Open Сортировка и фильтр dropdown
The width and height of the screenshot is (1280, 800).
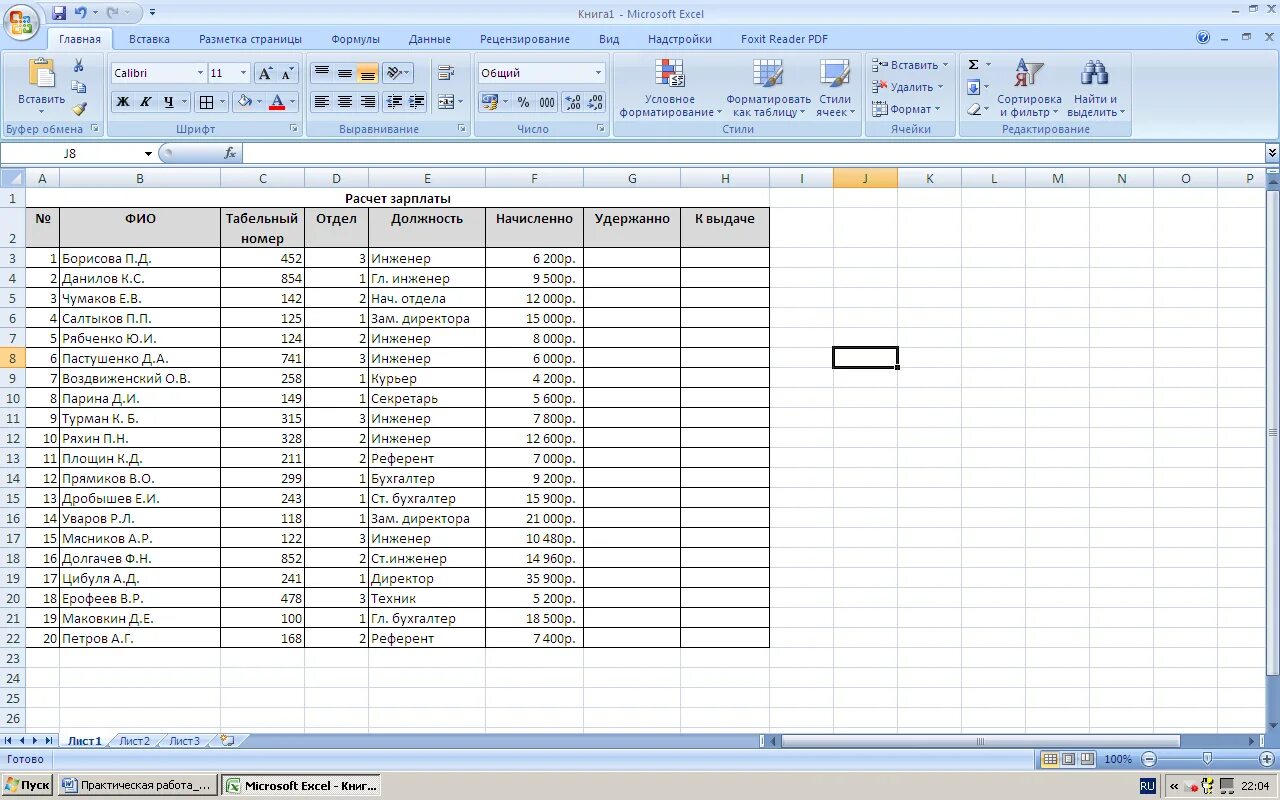pos(1029,87)
